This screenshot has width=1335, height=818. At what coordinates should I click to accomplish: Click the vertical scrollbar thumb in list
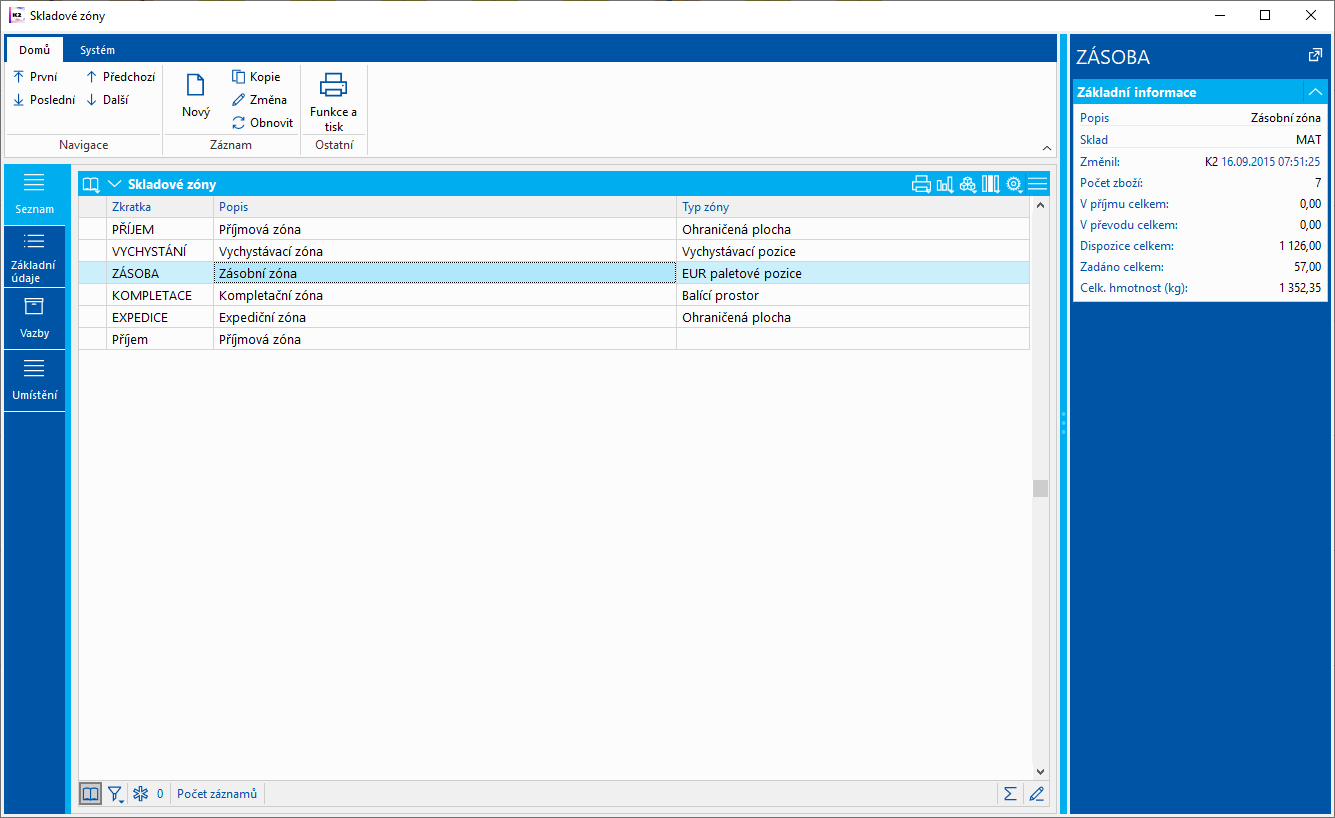pos(1040,489)
